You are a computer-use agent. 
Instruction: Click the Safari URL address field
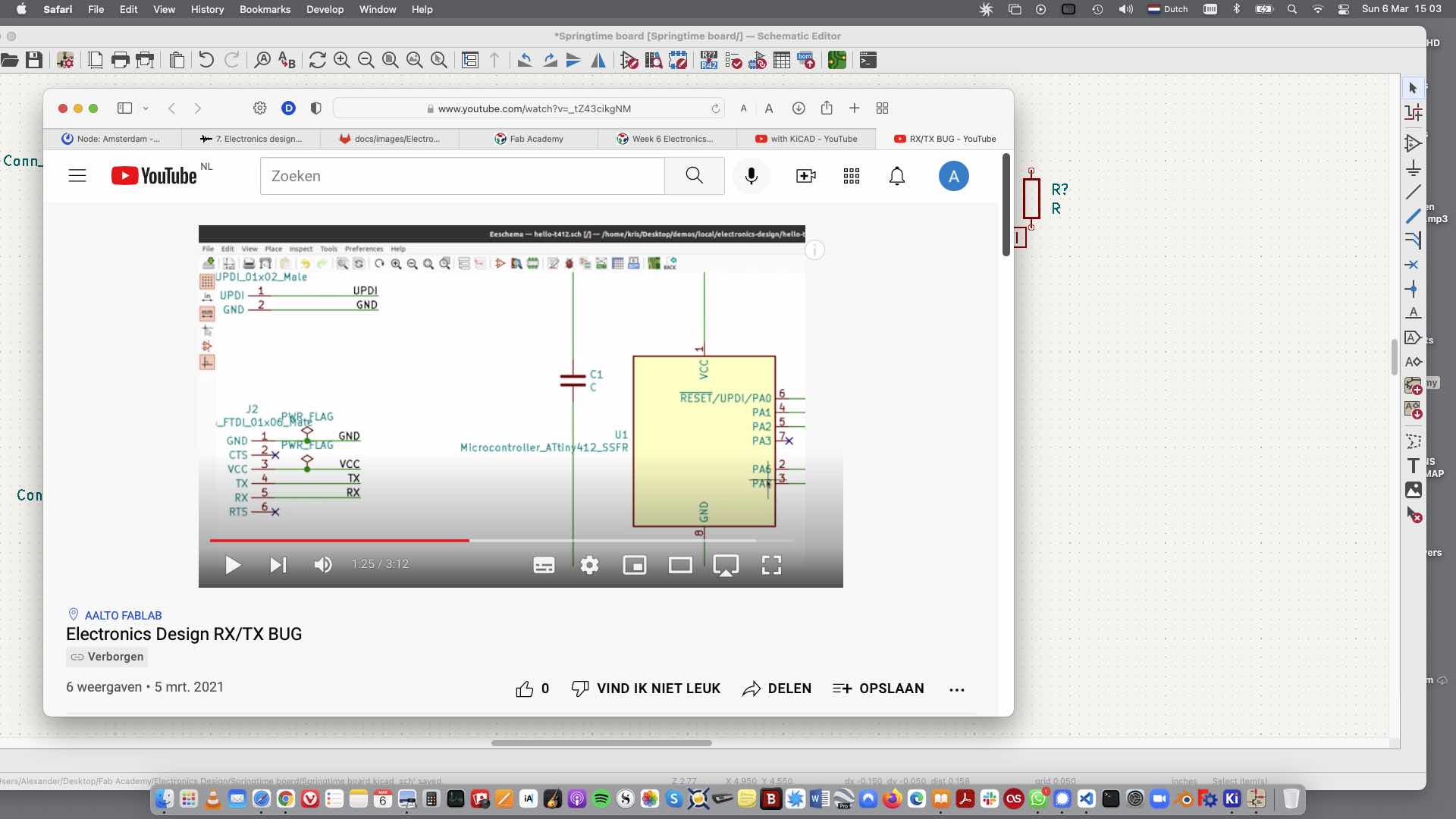[529, 108]
